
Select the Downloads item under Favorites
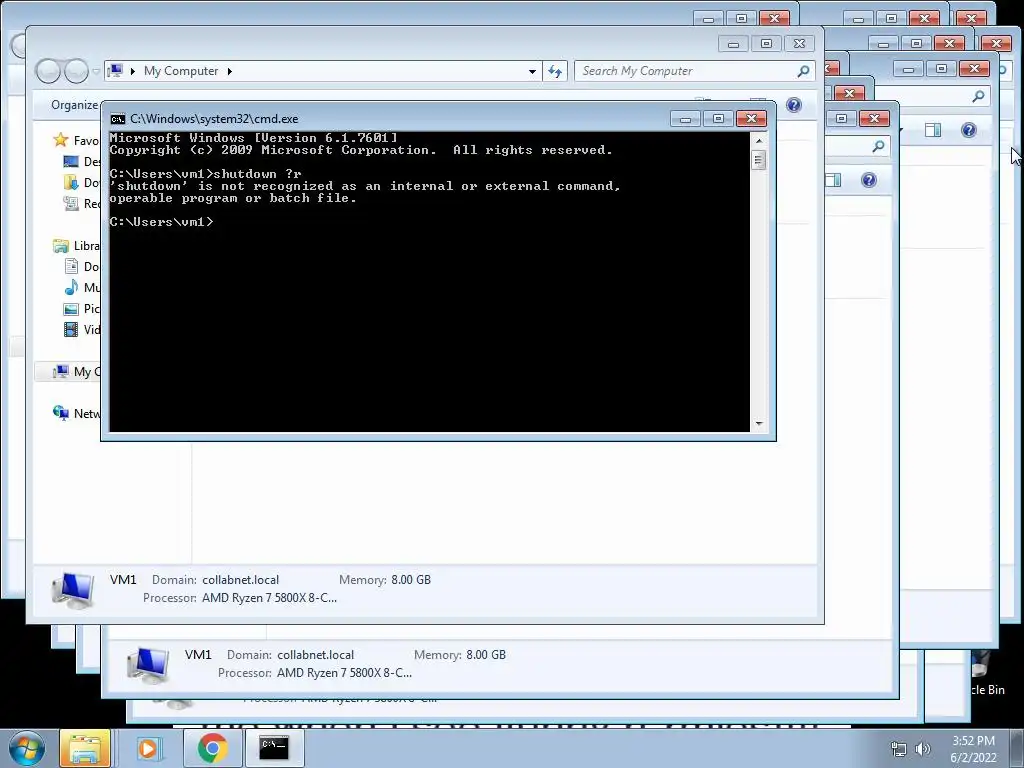[x=82, y=182]
